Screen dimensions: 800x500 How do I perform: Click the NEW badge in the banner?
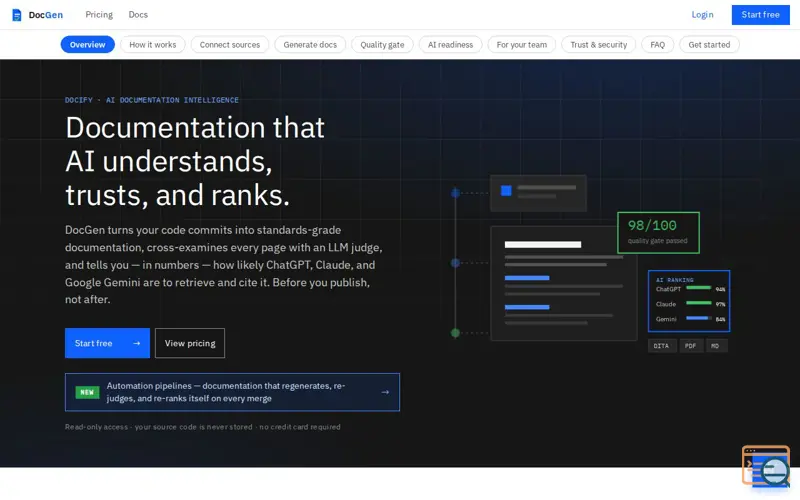(x=87, y=392)
